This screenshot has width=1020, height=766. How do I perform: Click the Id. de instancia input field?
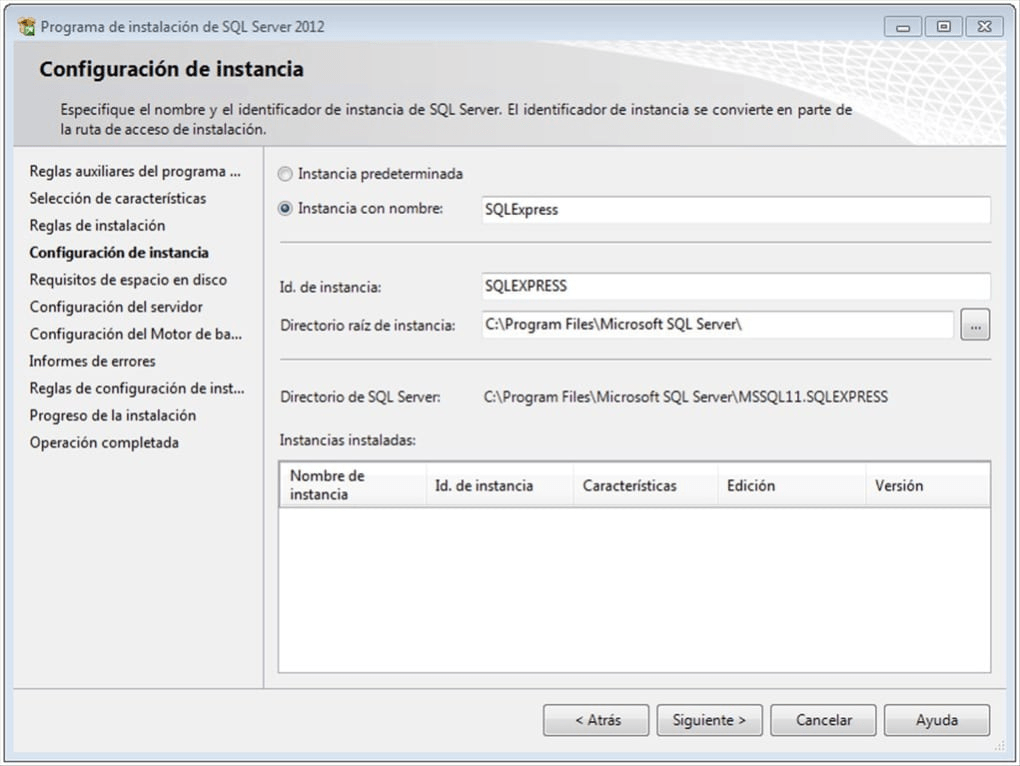(x=735, y=286)
